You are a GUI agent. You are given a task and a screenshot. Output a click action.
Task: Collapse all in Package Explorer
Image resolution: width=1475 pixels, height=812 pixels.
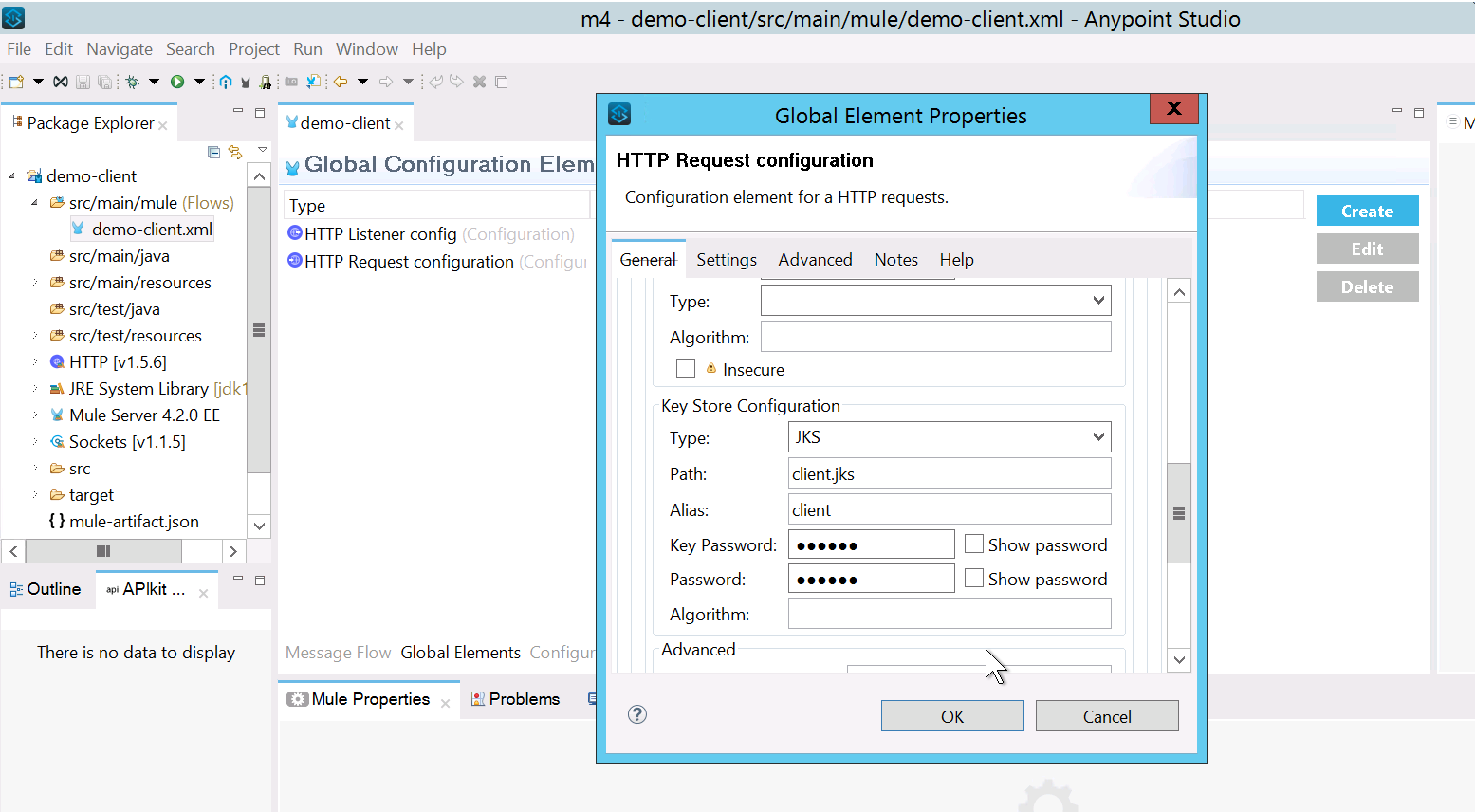coord(213,152)
